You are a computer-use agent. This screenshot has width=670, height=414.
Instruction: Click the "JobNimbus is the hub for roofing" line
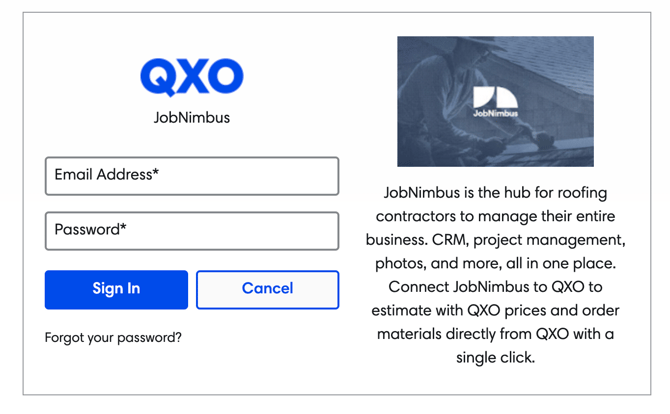[x=495, y=193]
